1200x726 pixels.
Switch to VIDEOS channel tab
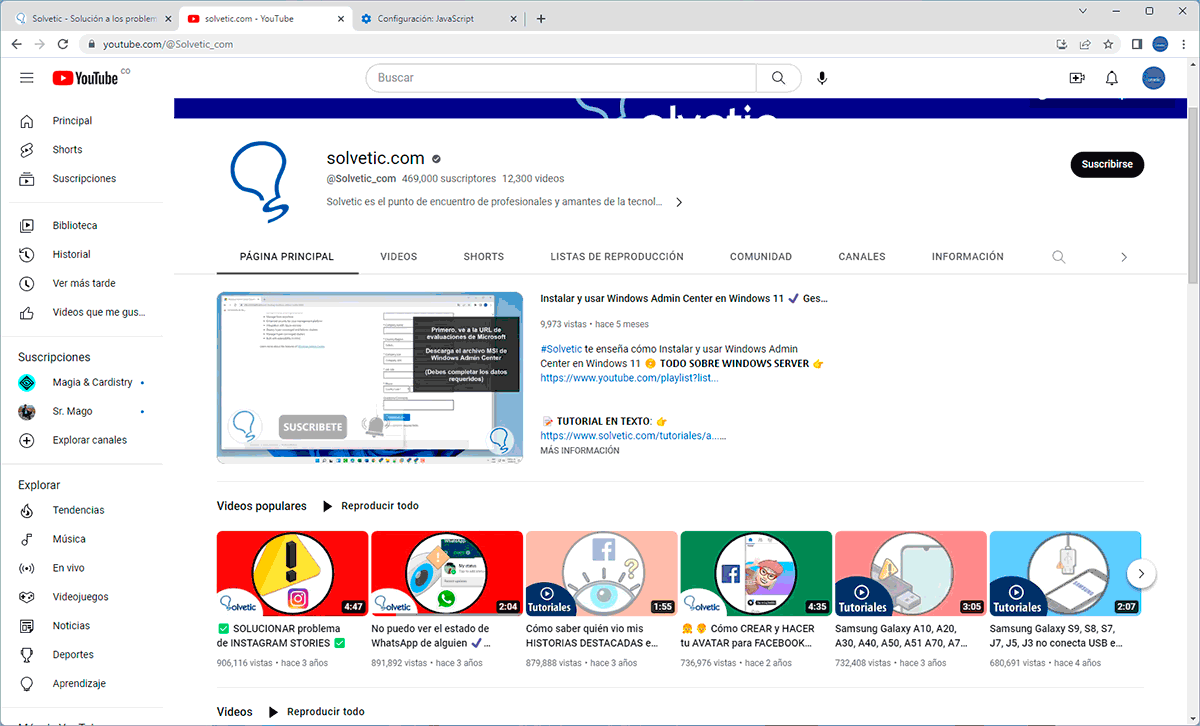[x=399, y=257]
